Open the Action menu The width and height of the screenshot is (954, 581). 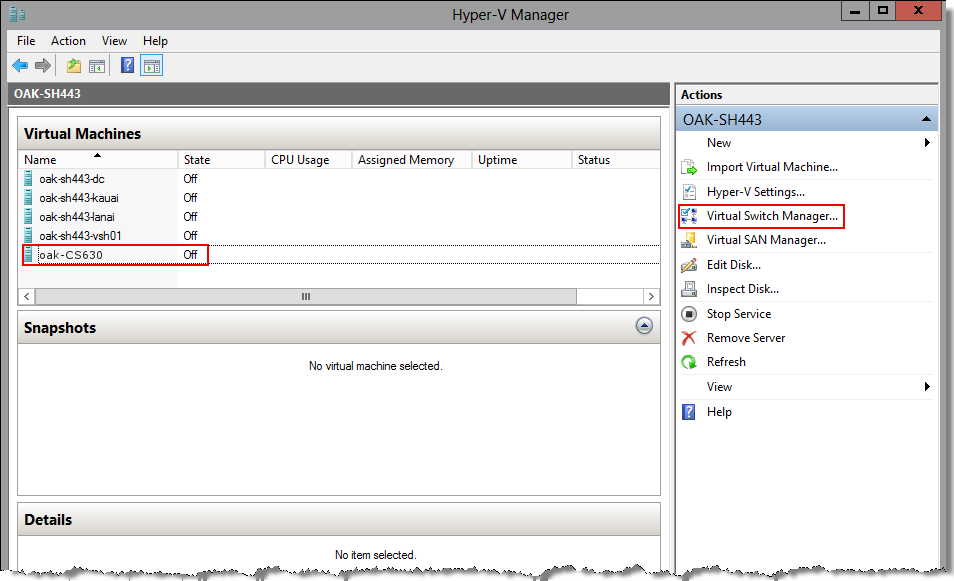[68, 41]
